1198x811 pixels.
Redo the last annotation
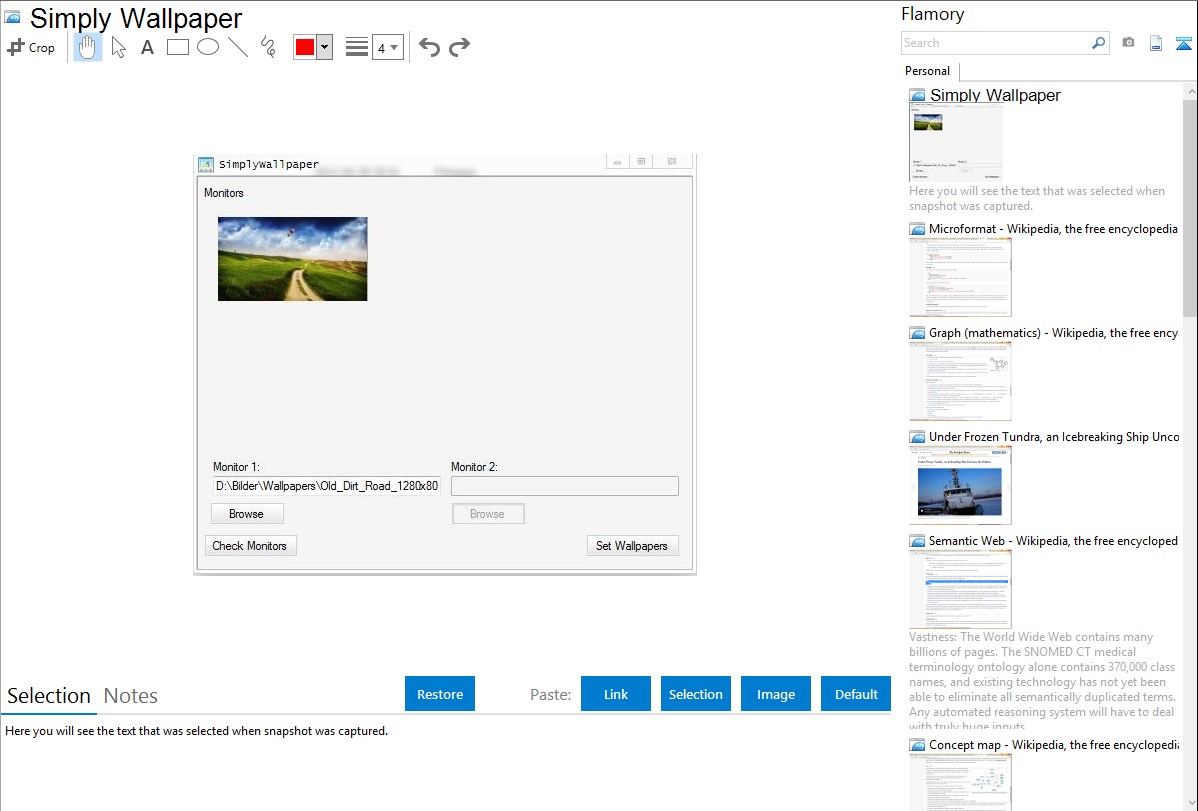tap(459, 48)
